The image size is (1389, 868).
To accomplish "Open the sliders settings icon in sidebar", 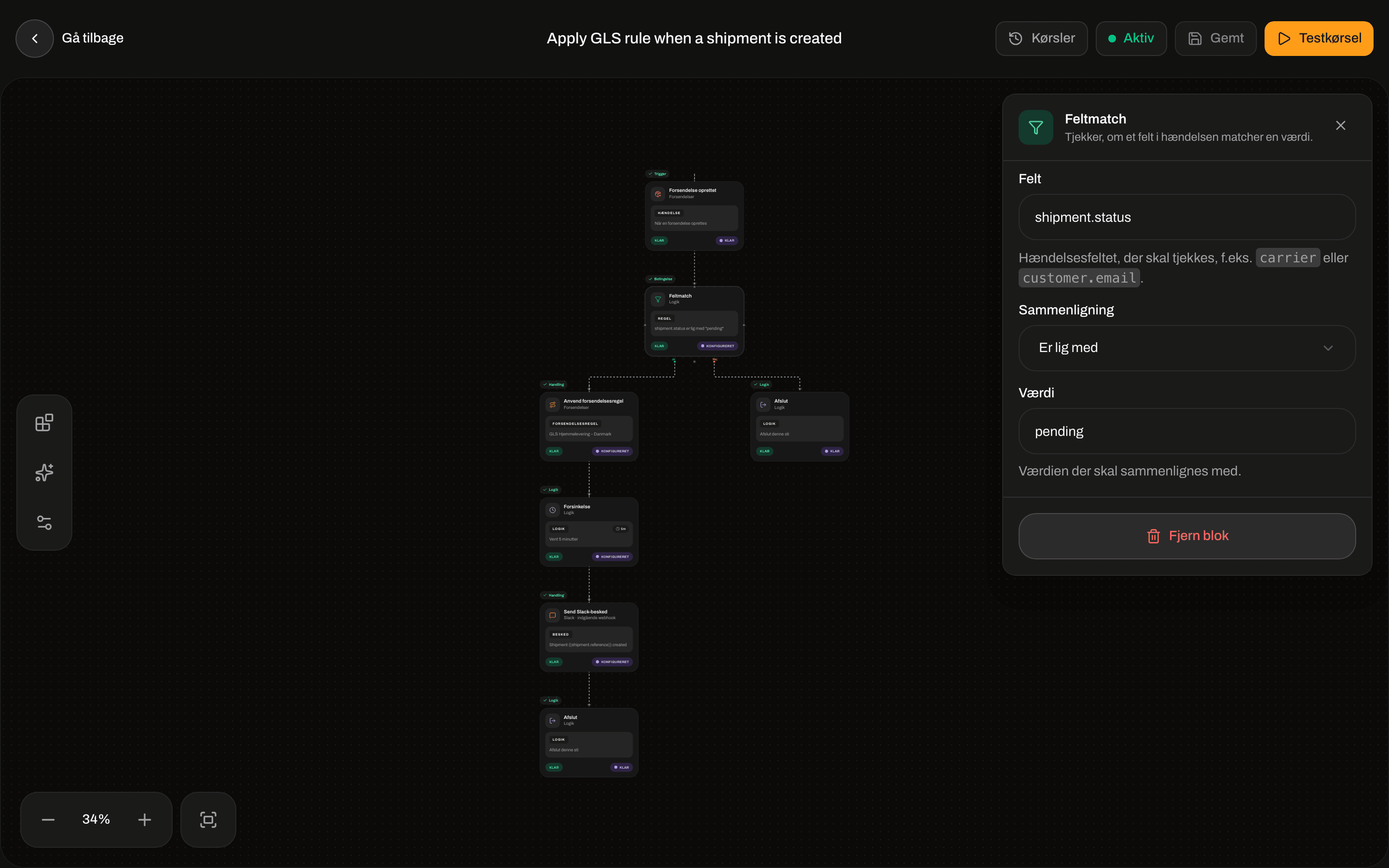I will pos(44,522).
